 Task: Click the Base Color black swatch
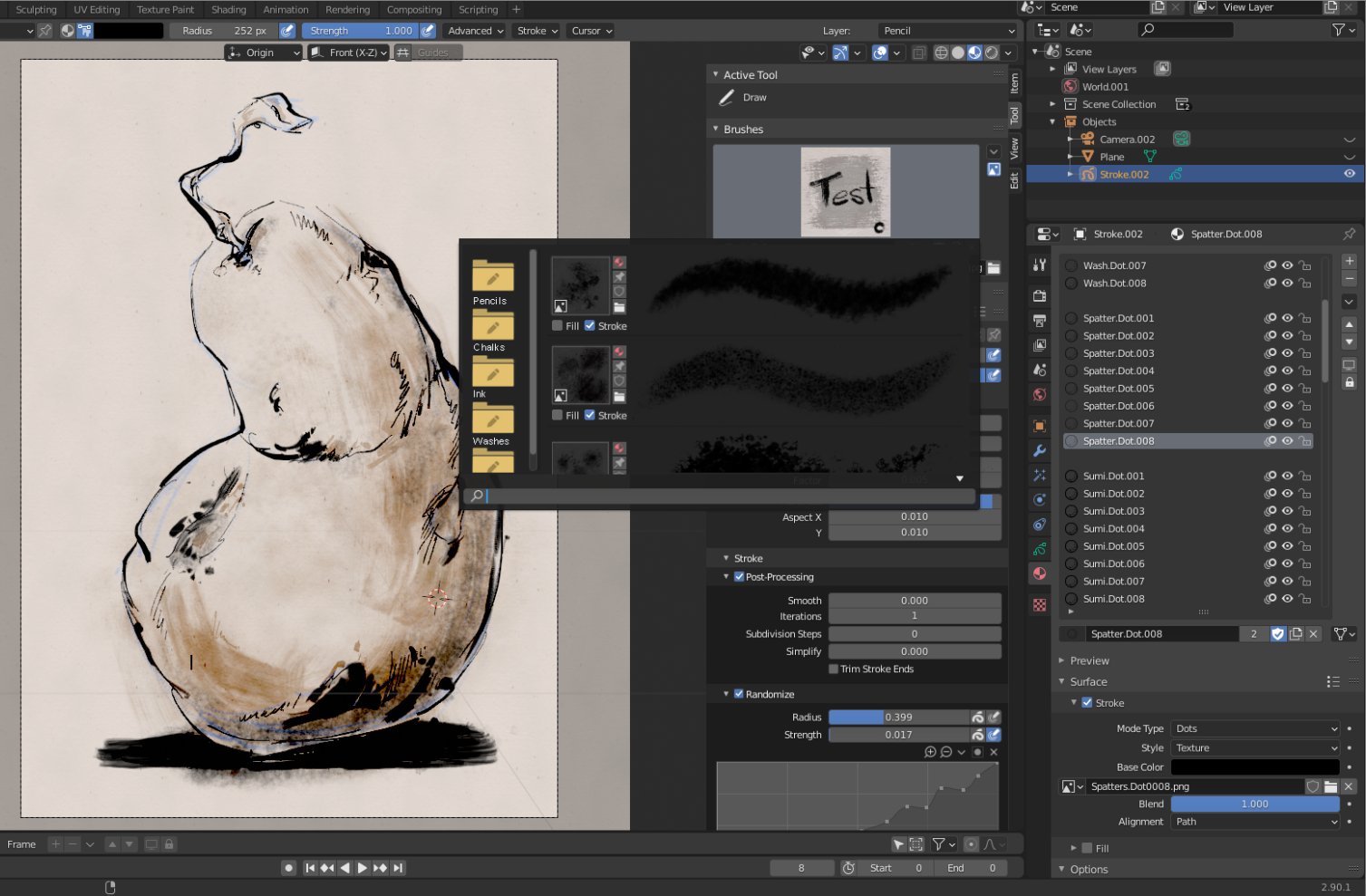tap(1255, 767)
